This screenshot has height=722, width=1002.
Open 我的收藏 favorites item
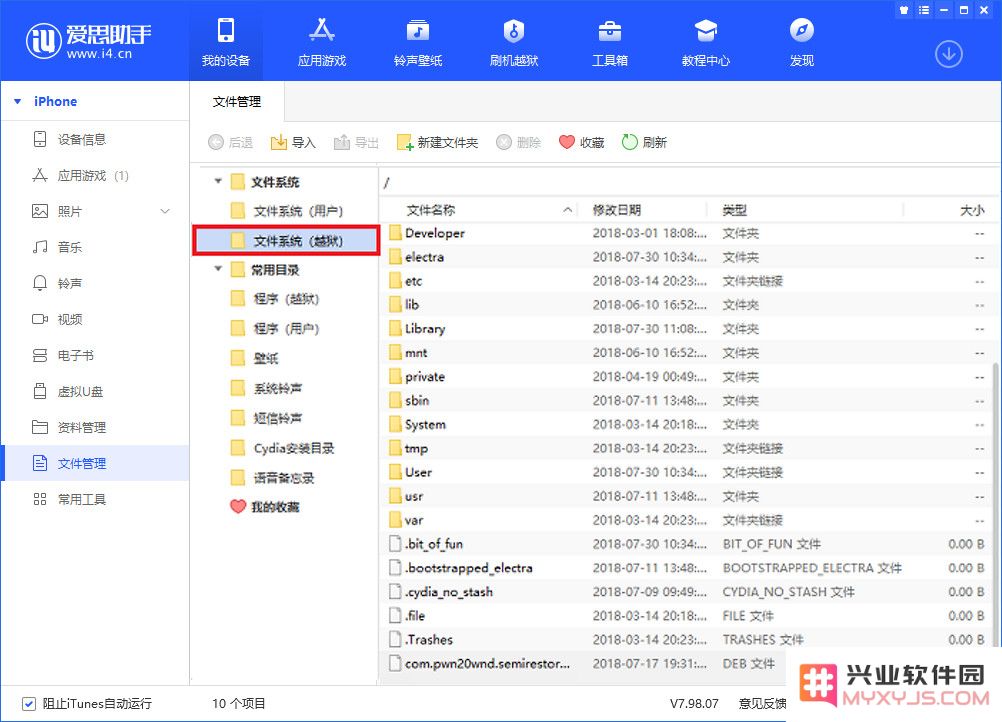click(x=265, y=507)
